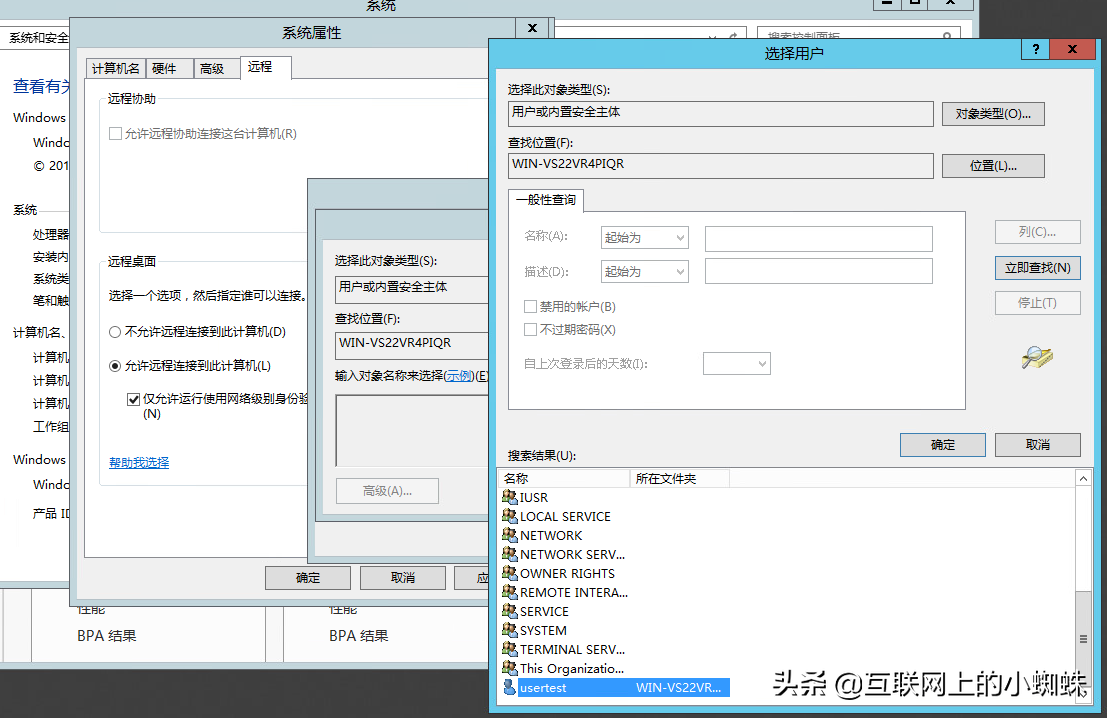
Task: Click 取消 in 选择用户 dialog
Action: pyautogui.click(x=1038, y=445)
